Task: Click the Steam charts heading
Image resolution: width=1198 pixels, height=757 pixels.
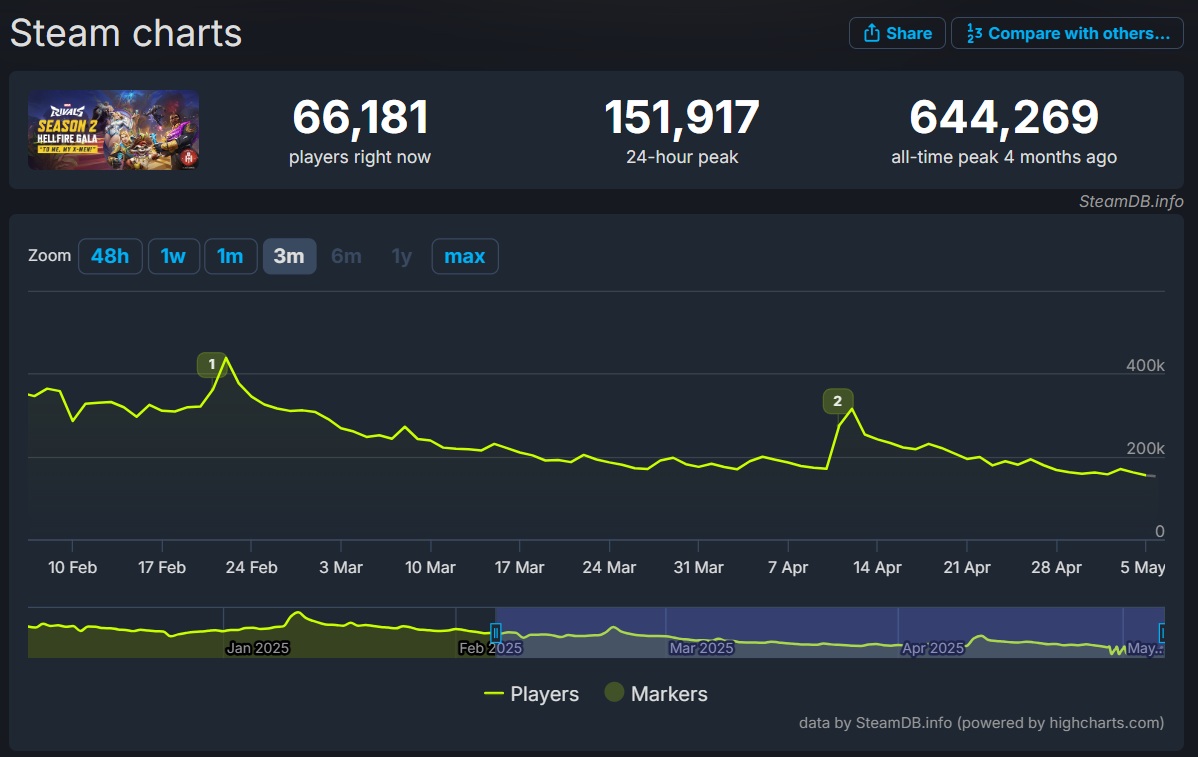Action: (x=126, y=34)
